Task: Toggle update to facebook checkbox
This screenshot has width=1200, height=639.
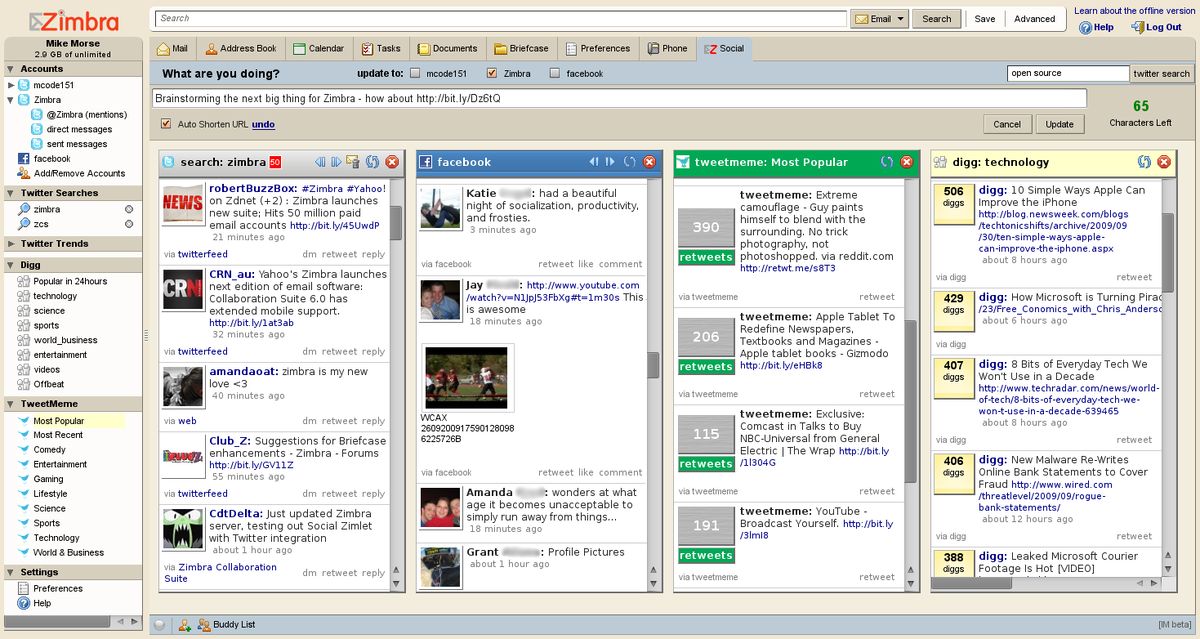Action: (x=555, y=73)
